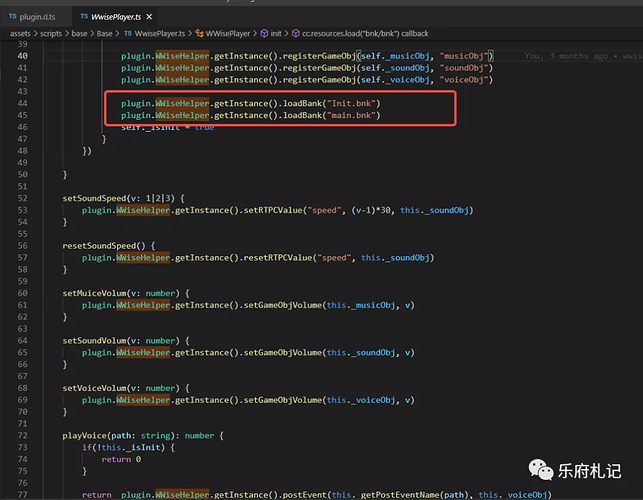Click the git blame annotation on line 40
This screenshot has width=643, height=500.
pyautogui.click(x=582, y=56)
